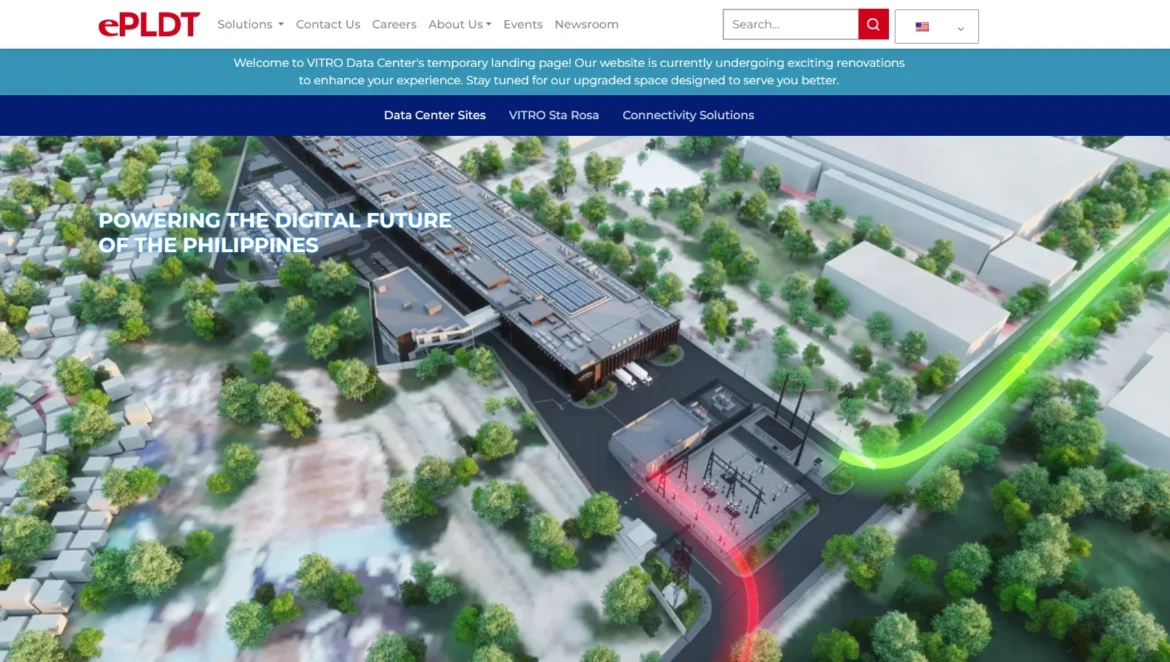
Task: Open the Events page
Action: pos(523,24)
